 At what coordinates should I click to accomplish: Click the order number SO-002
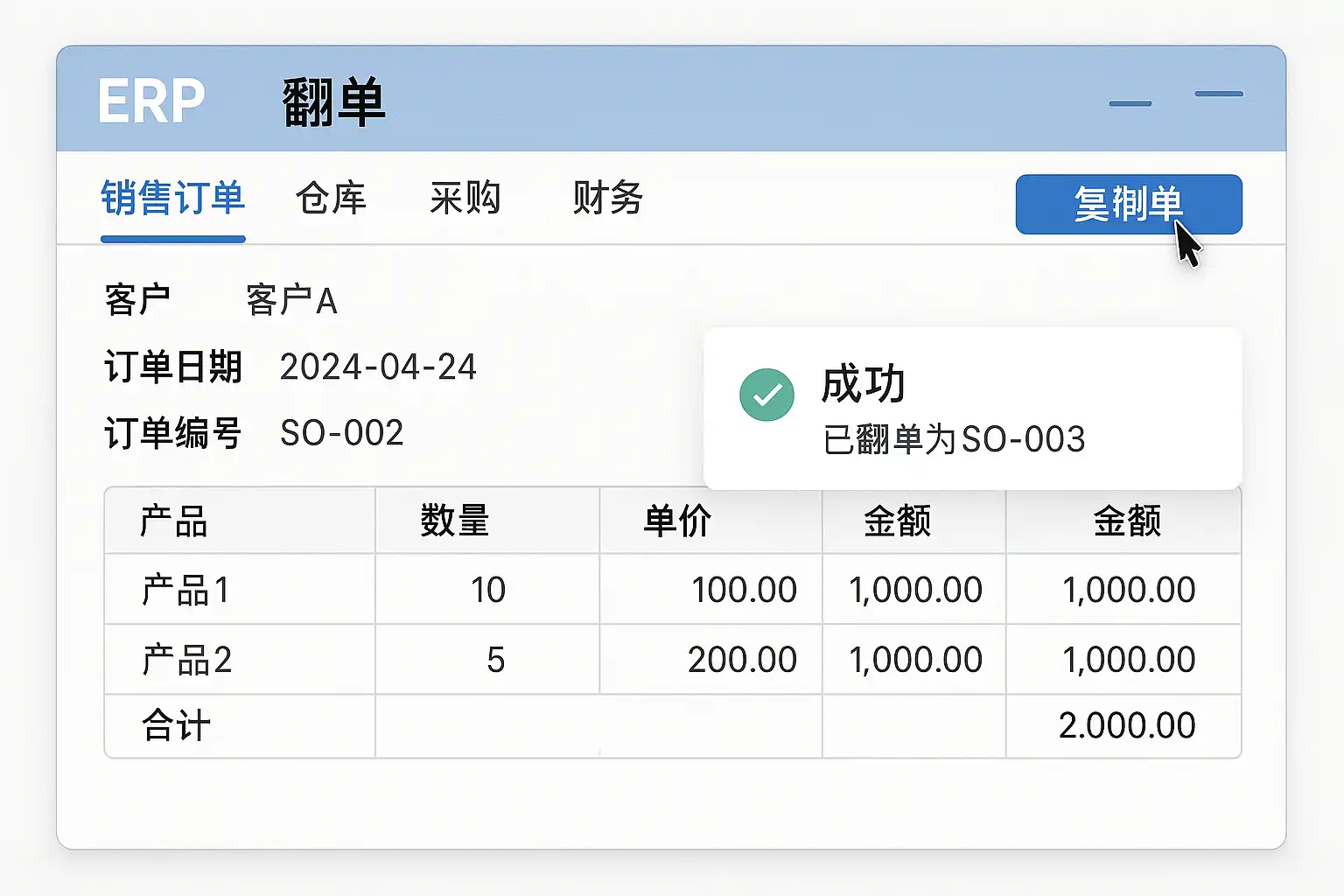click(341, 433)
